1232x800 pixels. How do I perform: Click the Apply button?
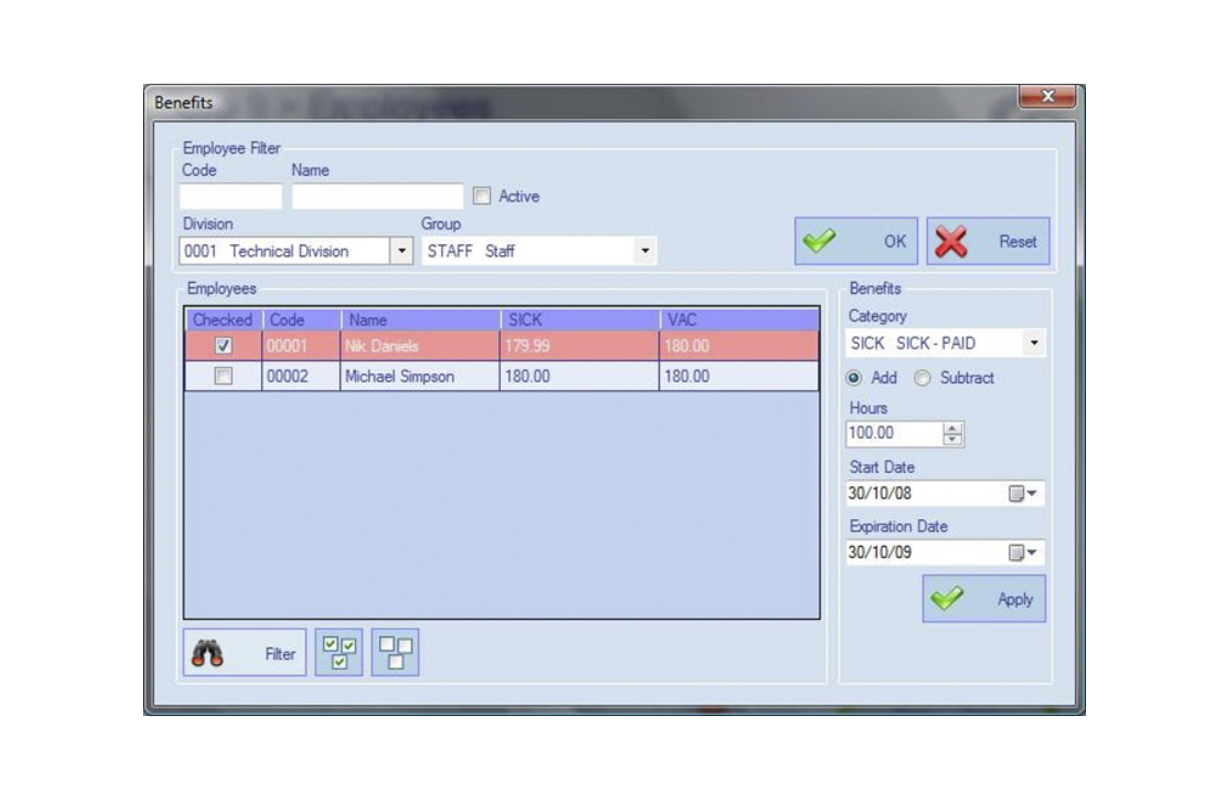pos(984,599)
